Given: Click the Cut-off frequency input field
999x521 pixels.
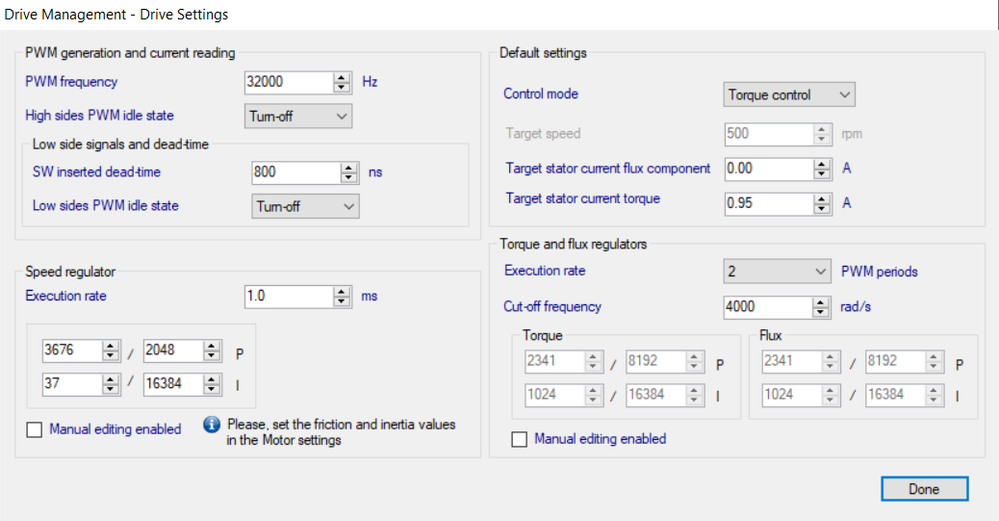Looking at the screenshot, I should 768,308.
